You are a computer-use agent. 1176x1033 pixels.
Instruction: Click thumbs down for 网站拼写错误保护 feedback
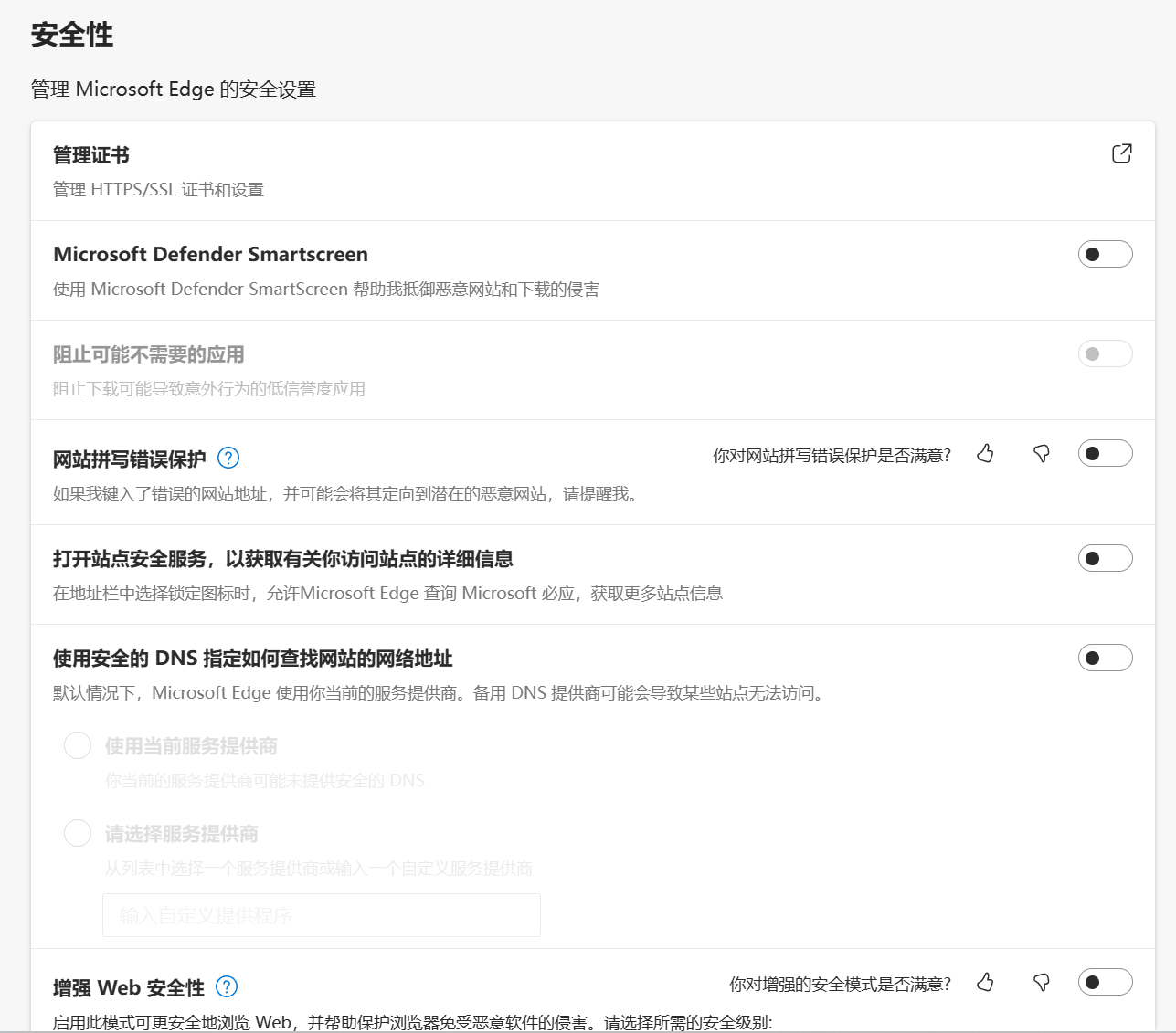click(1042, 453)
